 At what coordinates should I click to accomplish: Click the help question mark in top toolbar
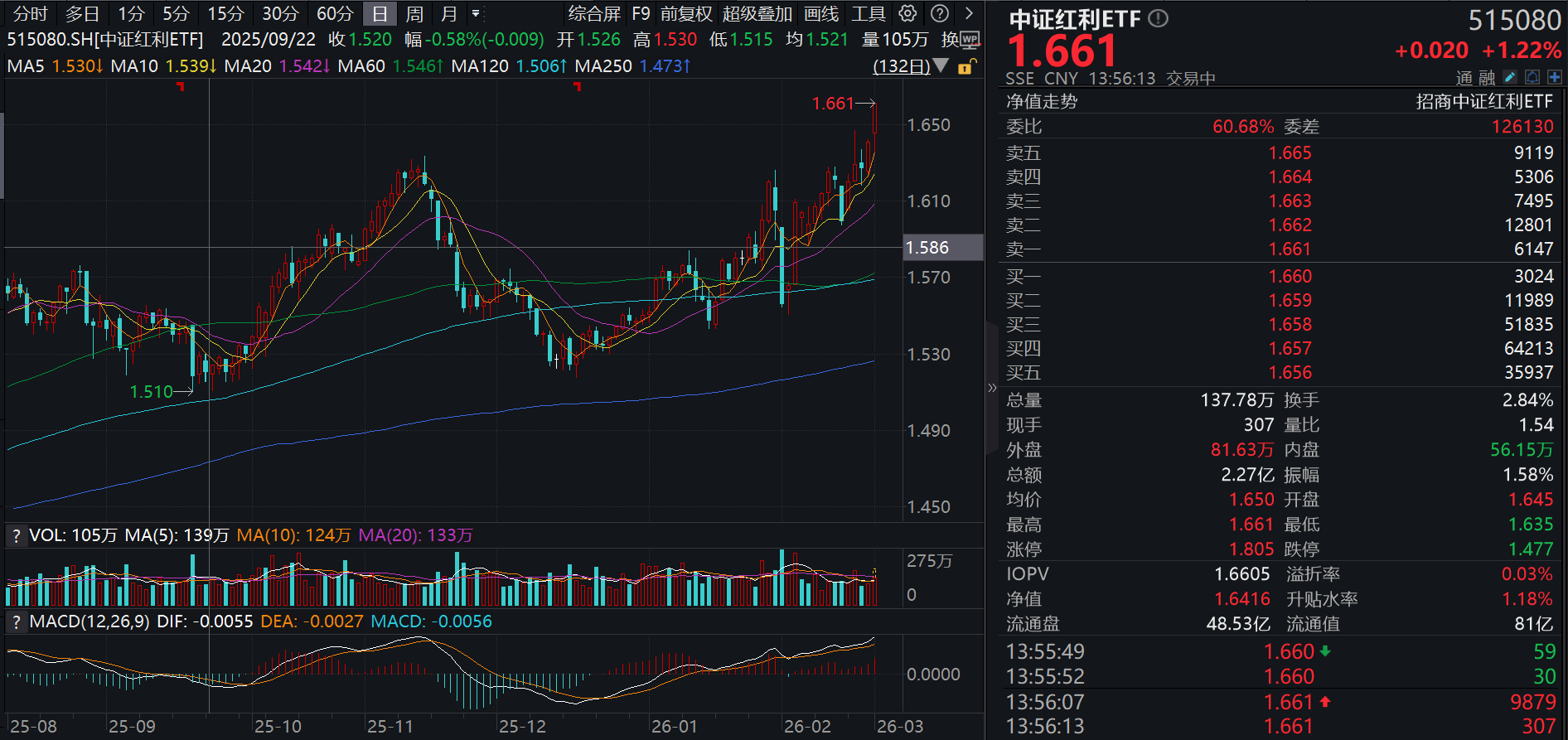coord(939,13)
